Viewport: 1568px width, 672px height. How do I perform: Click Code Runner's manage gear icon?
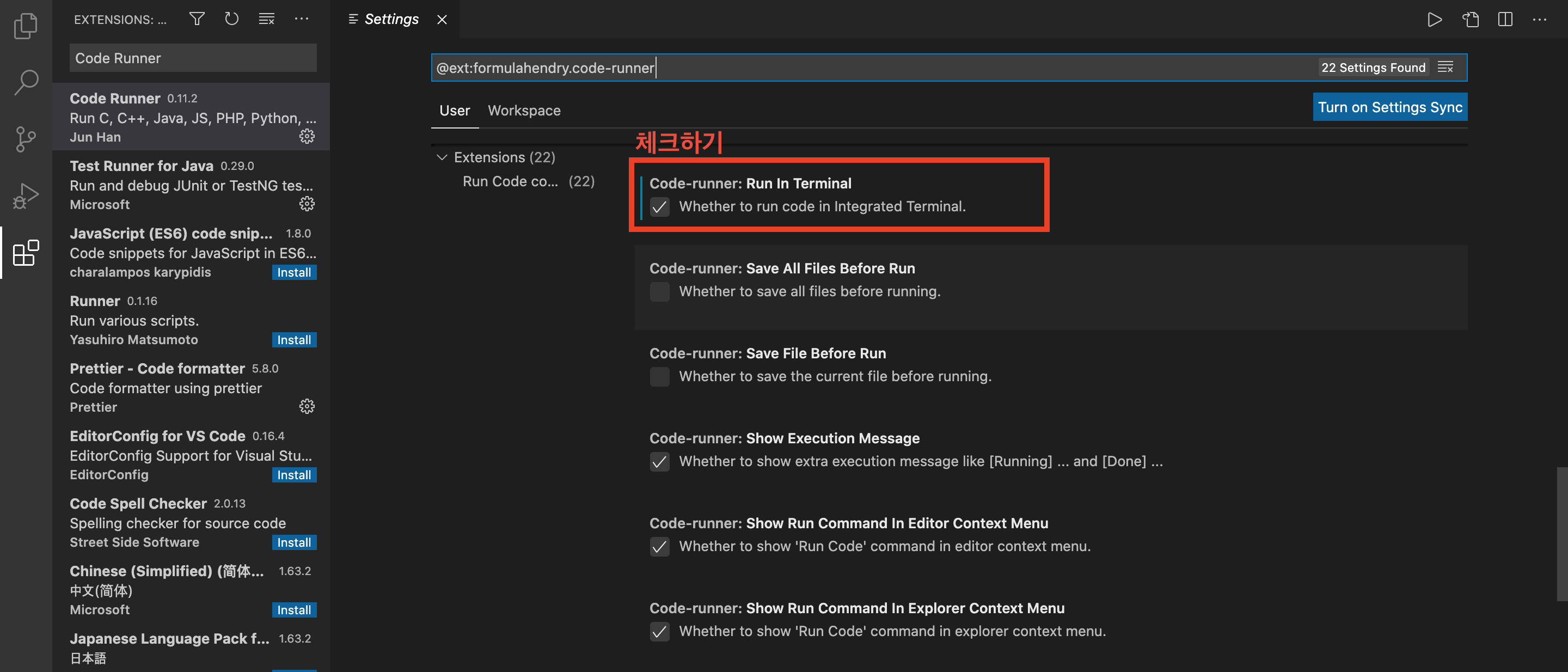307,136
